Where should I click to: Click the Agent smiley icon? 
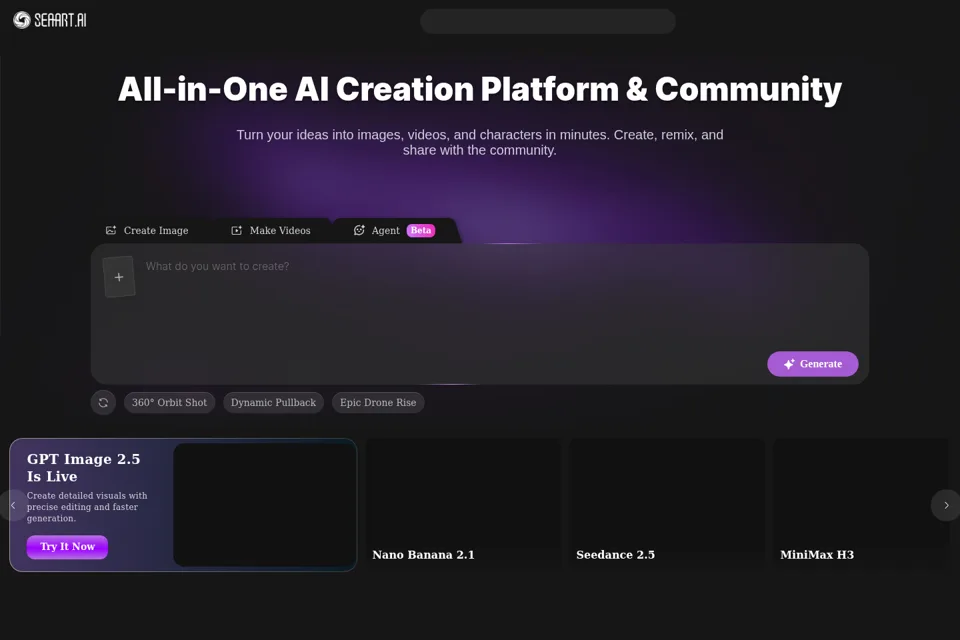pyautogui.click(x=359, y=230)
